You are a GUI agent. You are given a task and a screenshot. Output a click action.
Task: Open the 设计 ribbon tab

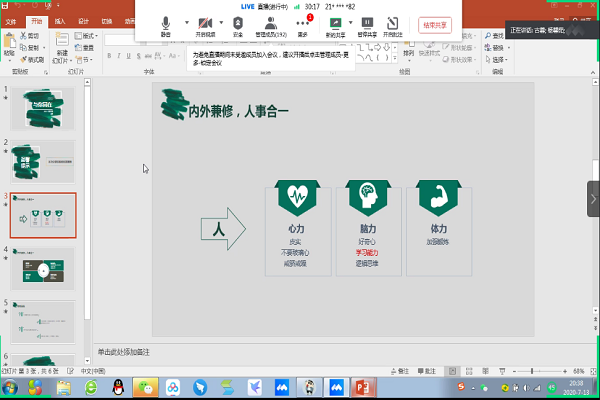coord(83,20)
